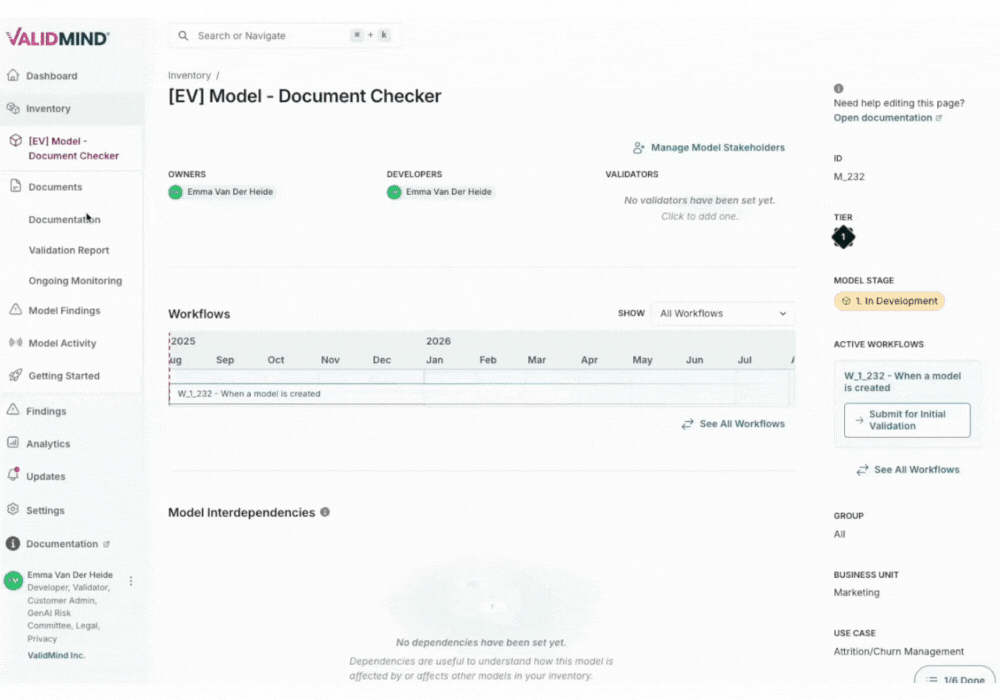Viewport: 1000px width, 700px height.
Task: Click Submit for Initial Validation button
Action: [x=907, y=420]
